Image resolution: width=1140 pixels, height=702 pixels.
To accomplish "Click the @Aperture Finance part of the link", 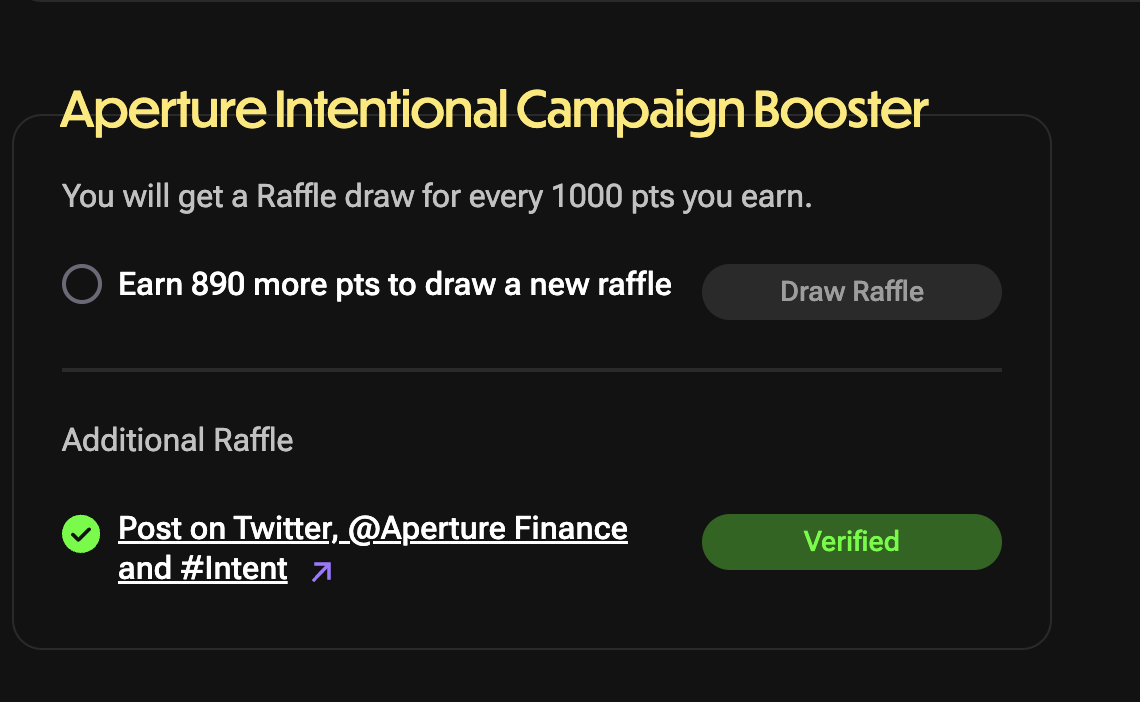I will point(488,528).
